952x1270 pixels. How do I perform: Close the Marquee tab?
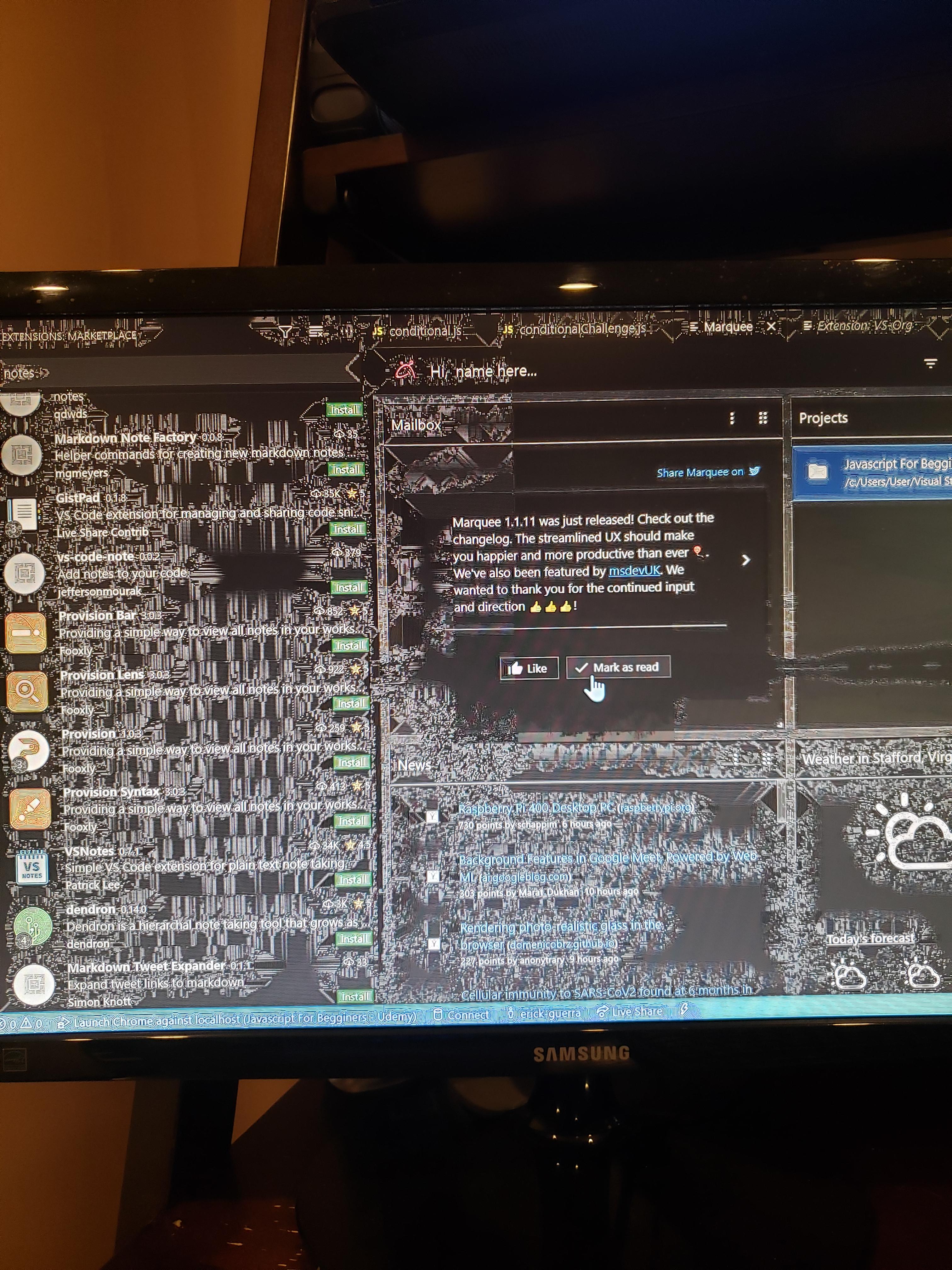(771, 326)
